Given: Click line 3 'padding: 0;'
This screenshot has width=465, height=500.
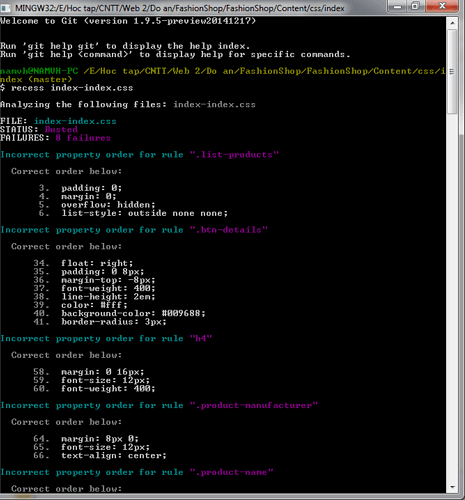Looking at the screenshot, I should point(80,188).
